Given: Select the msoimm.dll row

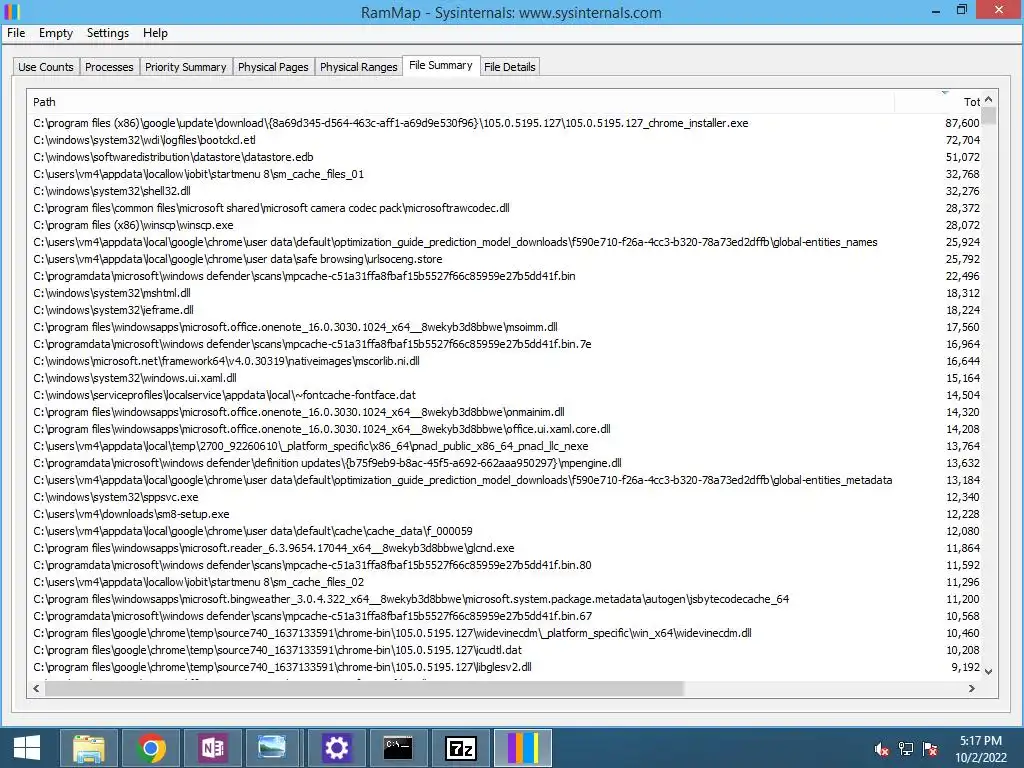Looking at the screenshot, I should [506, 327].
